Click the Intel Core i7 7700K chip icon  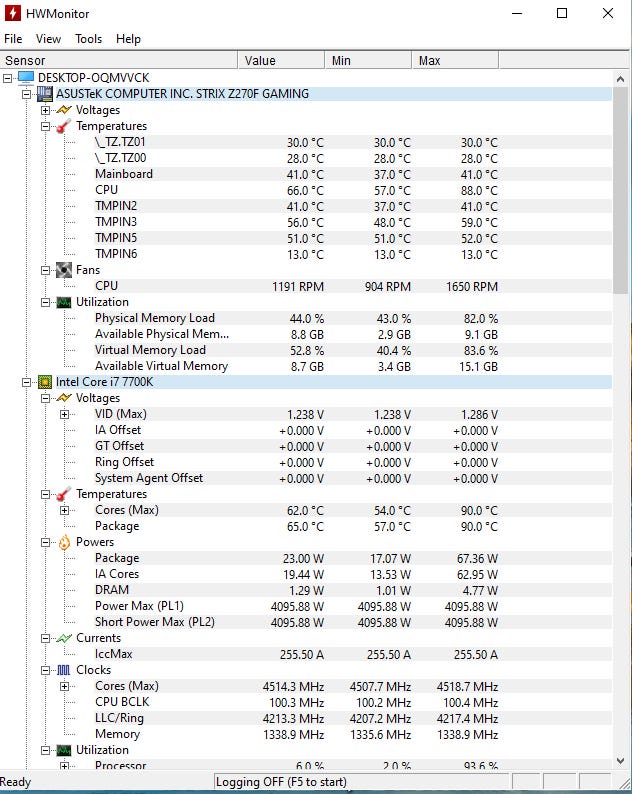[x=45, y=382]
